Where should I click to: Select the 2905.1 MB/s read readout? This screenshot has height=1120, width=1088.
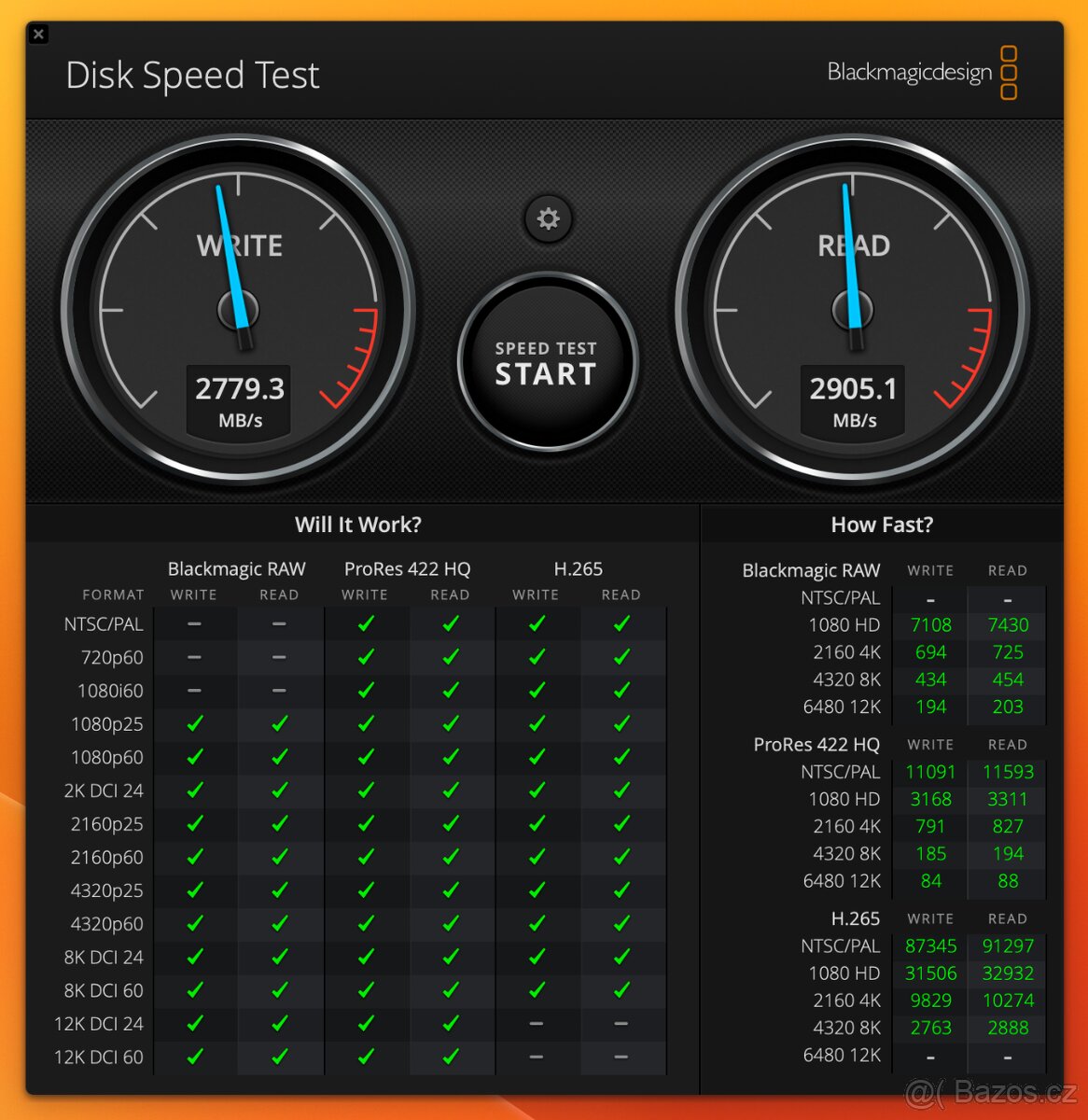pyautogui.click(x=853, y=401)
